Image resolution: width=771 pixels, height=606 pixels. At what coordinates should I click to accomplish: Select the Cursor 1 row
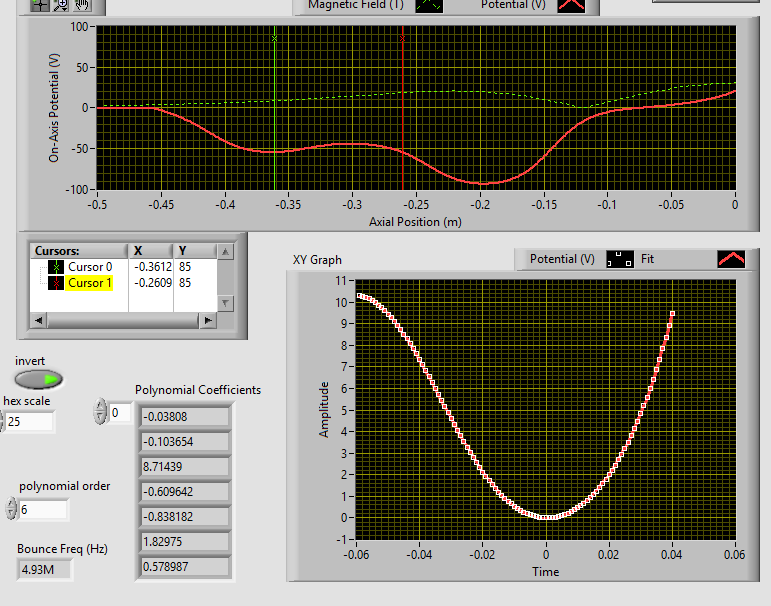(x=89, y=283)
